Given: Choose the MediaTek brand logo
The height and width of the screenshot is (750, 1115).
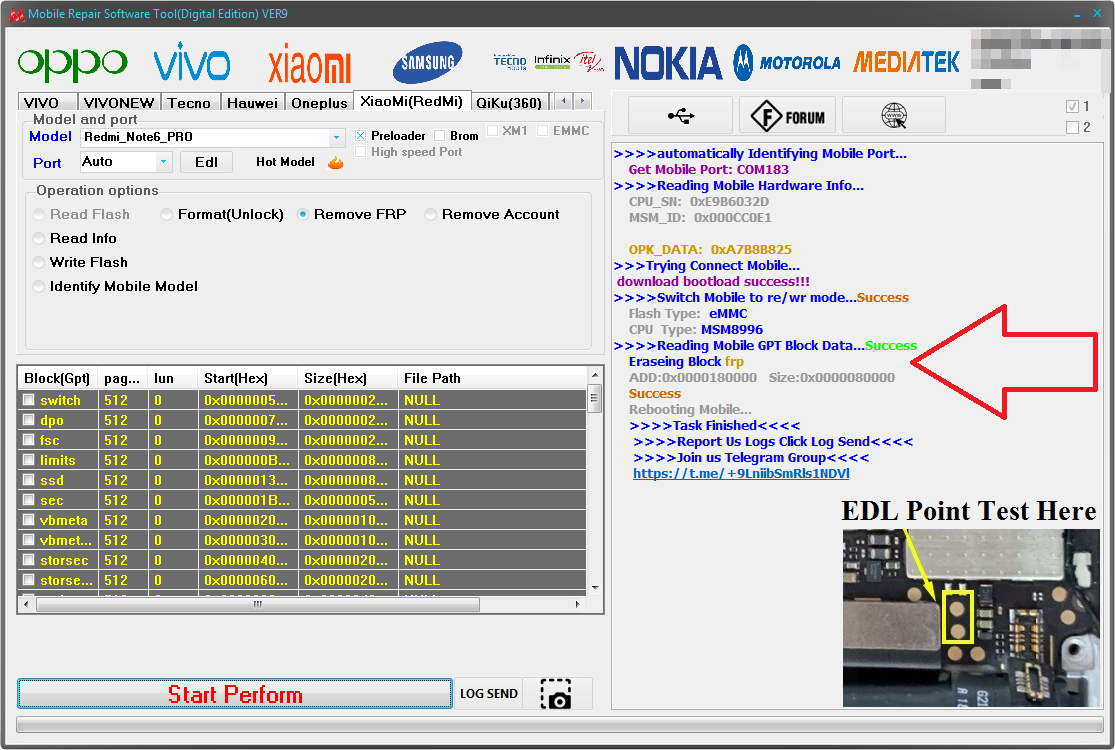Looking at the screenshot, I should 906,63.
